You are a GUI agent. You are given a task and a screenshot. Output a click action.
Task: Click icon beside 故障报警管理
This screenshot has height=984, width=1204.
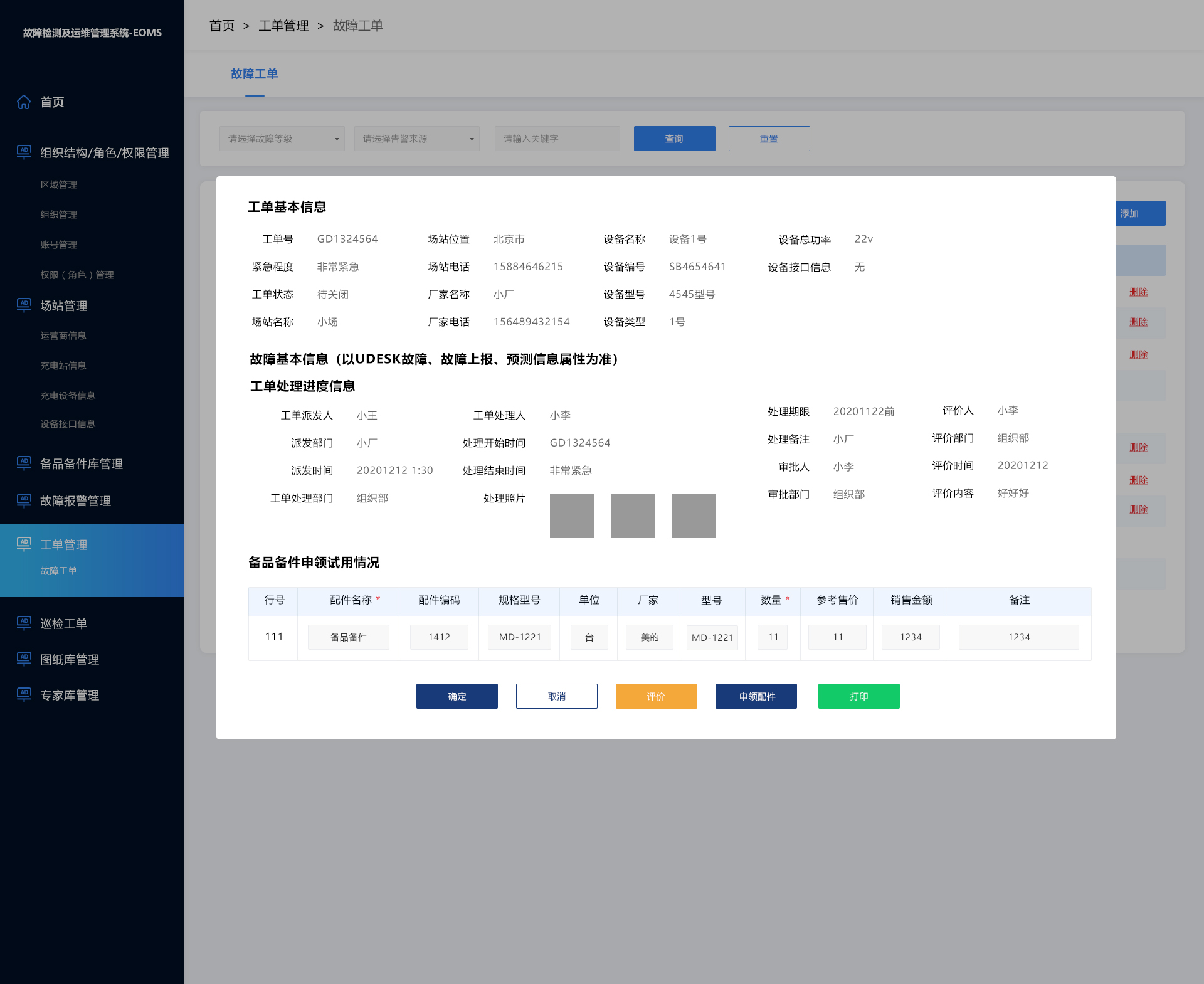click(x=24, y=500)
